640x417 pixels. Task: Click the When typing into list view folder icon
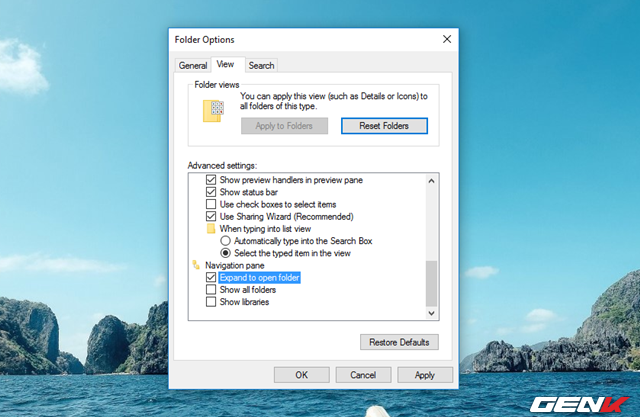[211, 228]
